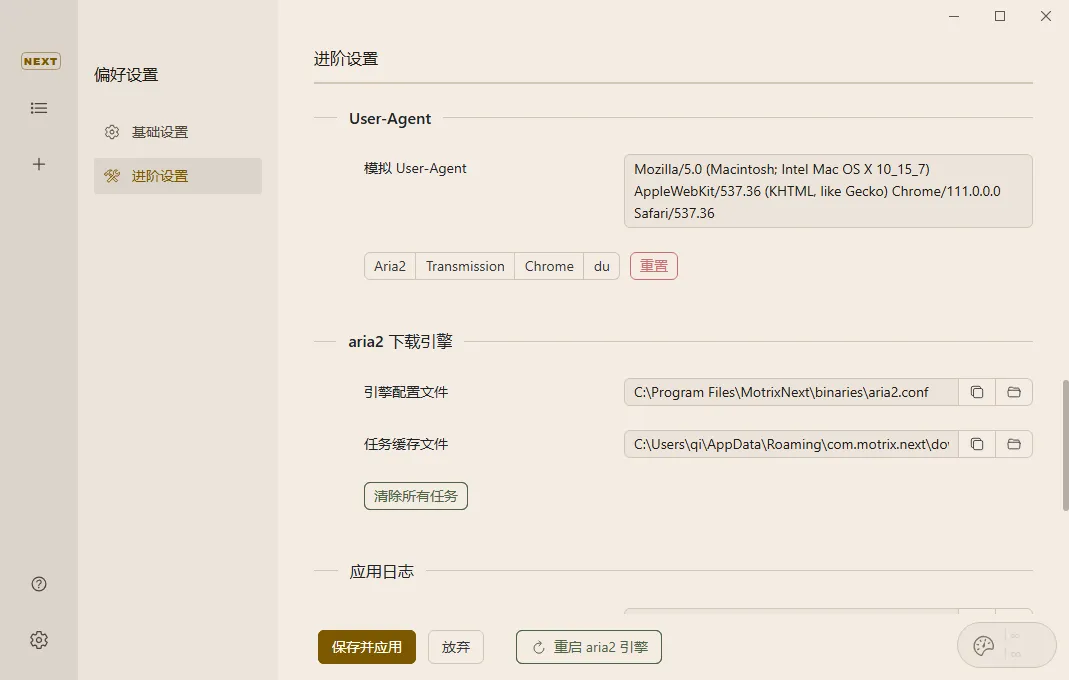
Task: Click the 任务缓存文件 path field
Action: [x=792, y=444]
